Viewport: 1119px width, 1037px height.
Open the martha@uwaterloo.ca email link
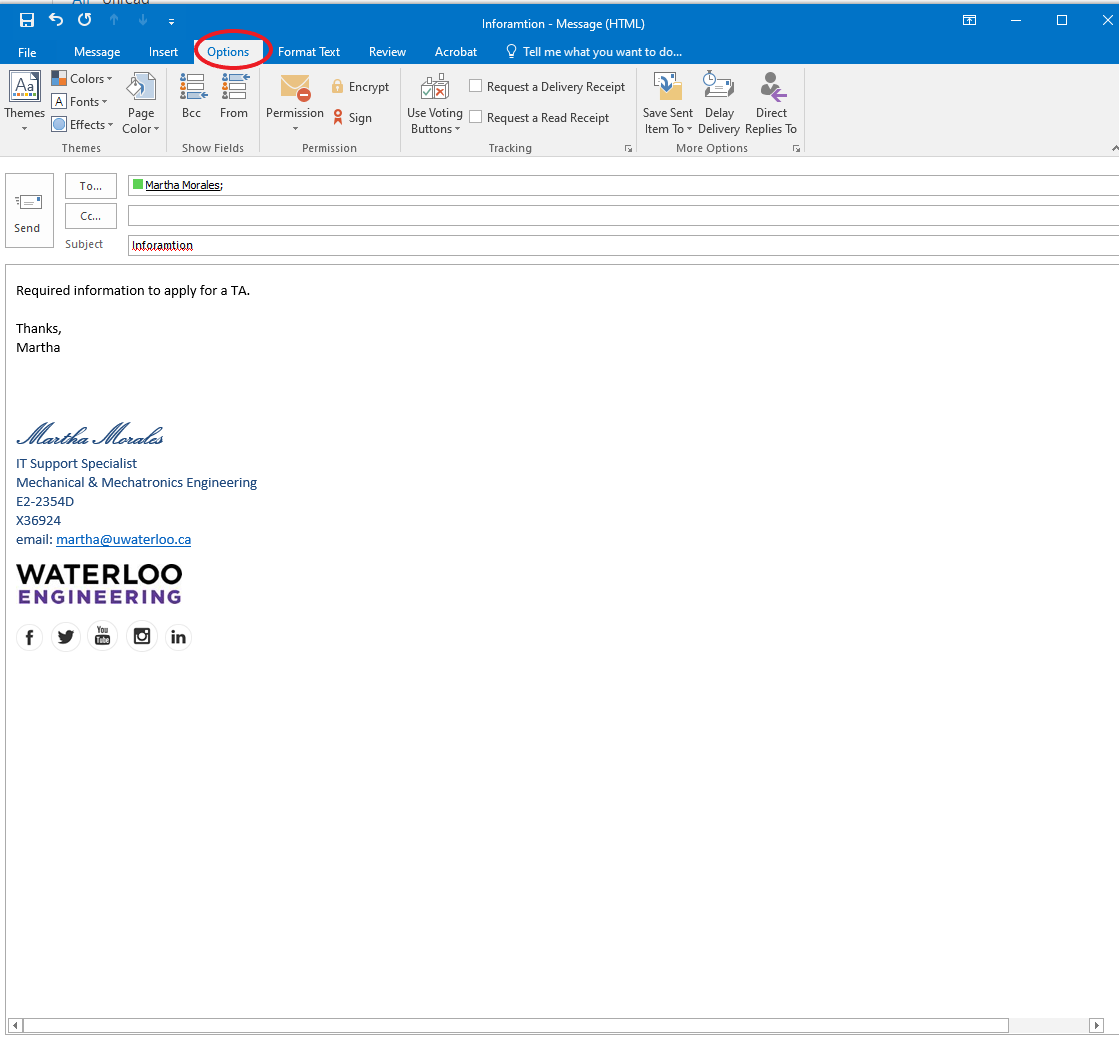coord(123,539)
